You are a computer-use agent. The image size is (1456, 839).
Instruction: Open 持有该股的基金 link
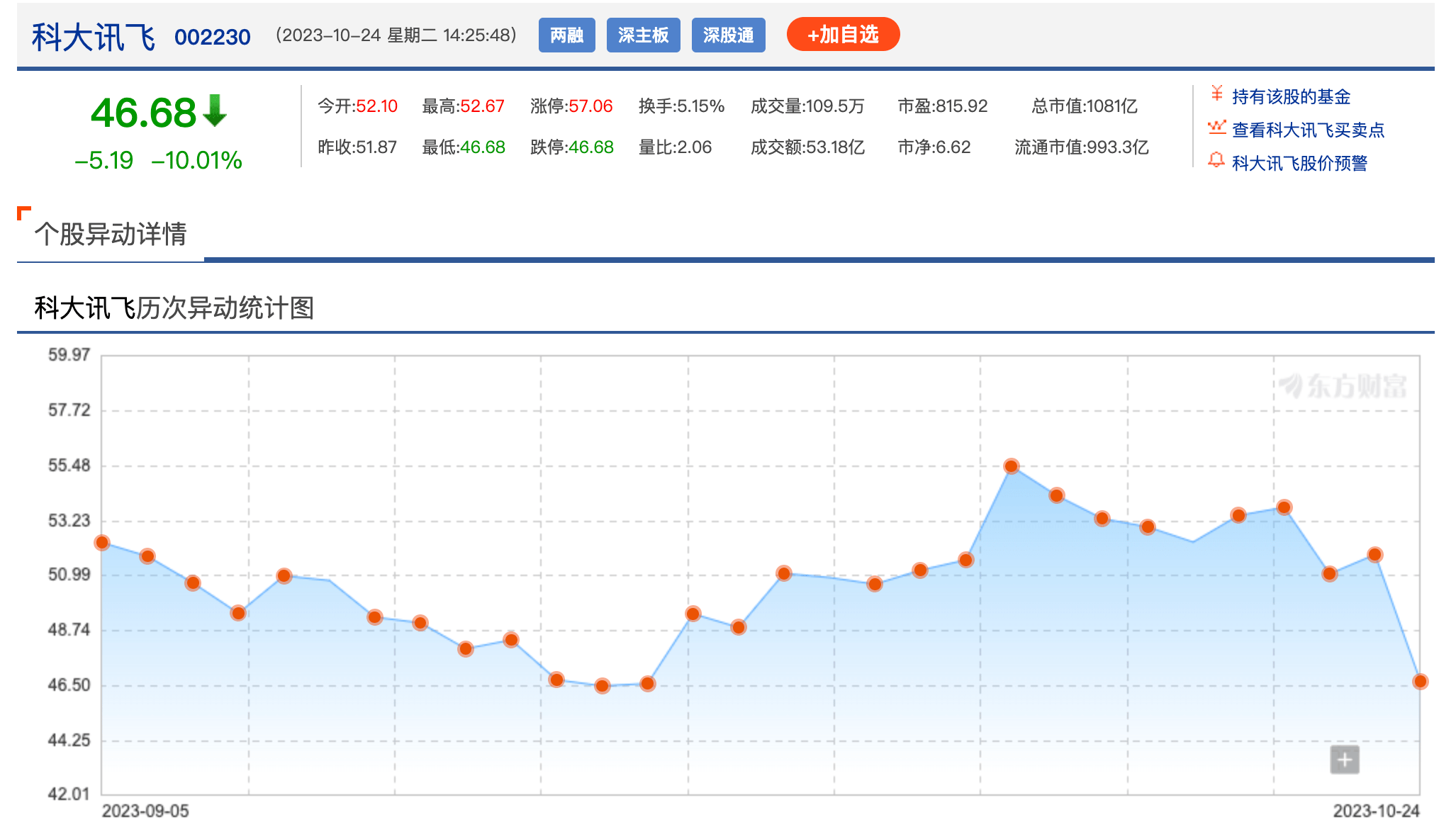pos(1291,96)
